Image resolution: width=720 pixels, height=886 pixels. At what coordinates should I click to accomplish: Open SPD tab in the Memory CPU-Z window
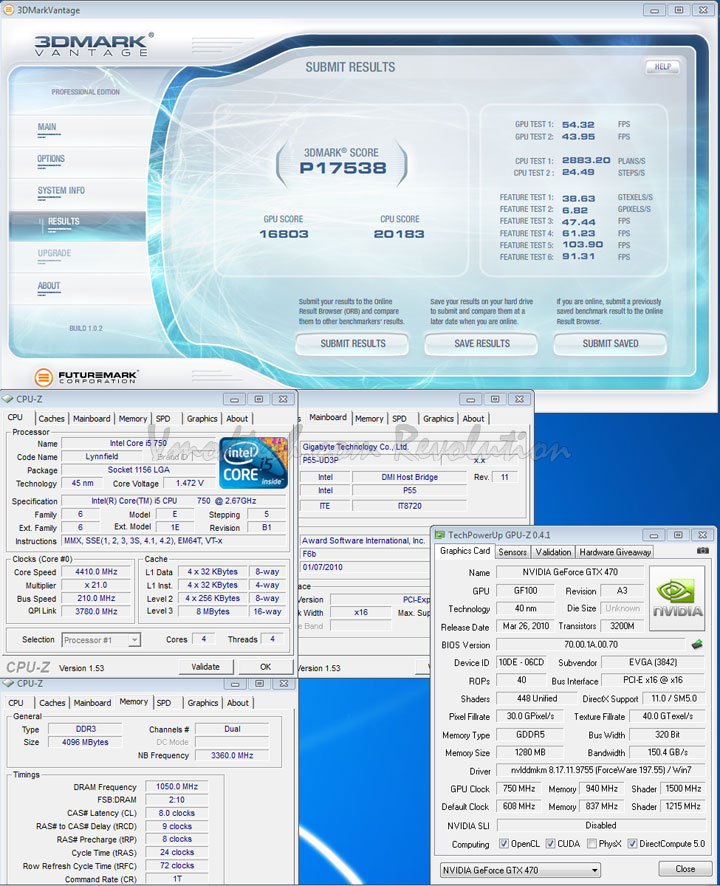coord(164,703)
